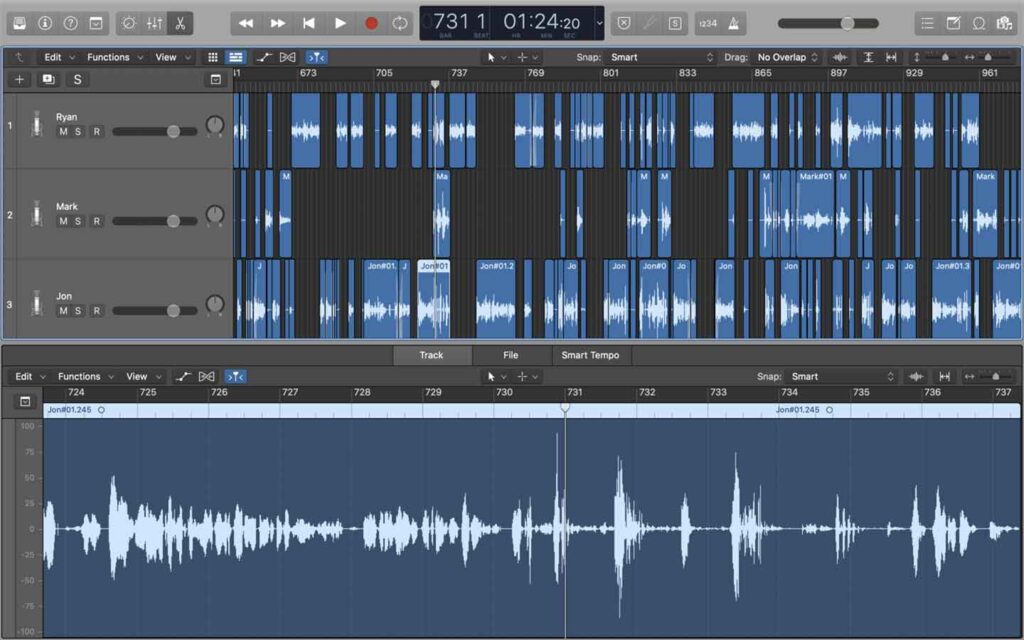Viewport: 1024px width, 640px height.
Task: Click the back arrow in tracks menu bar
Action: click(x=18, y=57)
